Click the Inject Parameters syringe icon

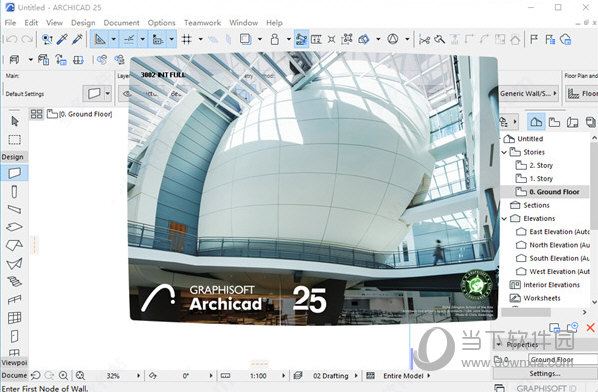point(77,39)
